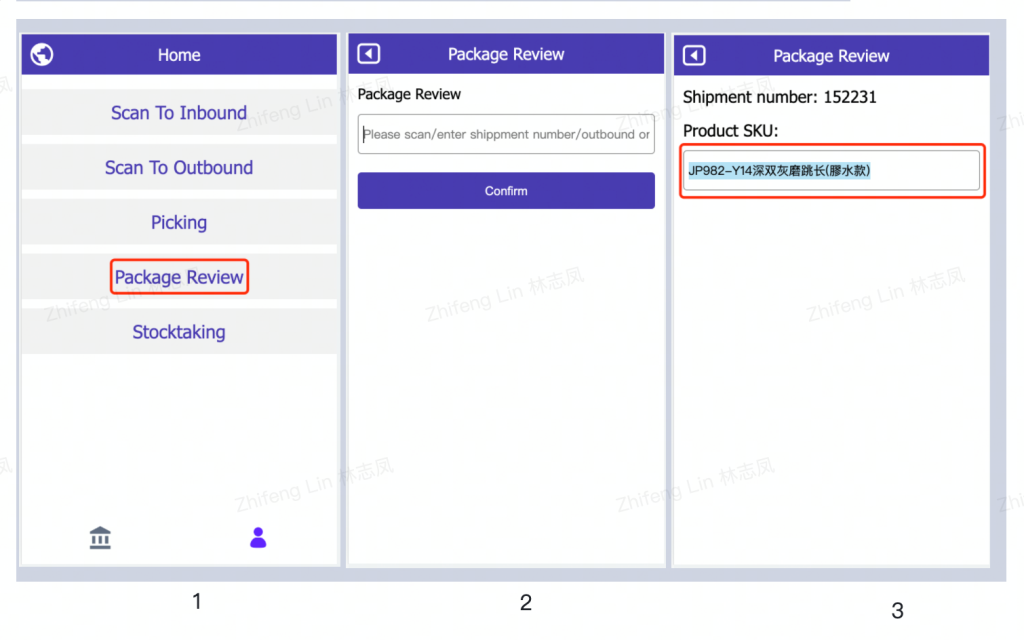Click Package Review title on SKU screen
The image size is (1024, 640).
click(831, 56)
